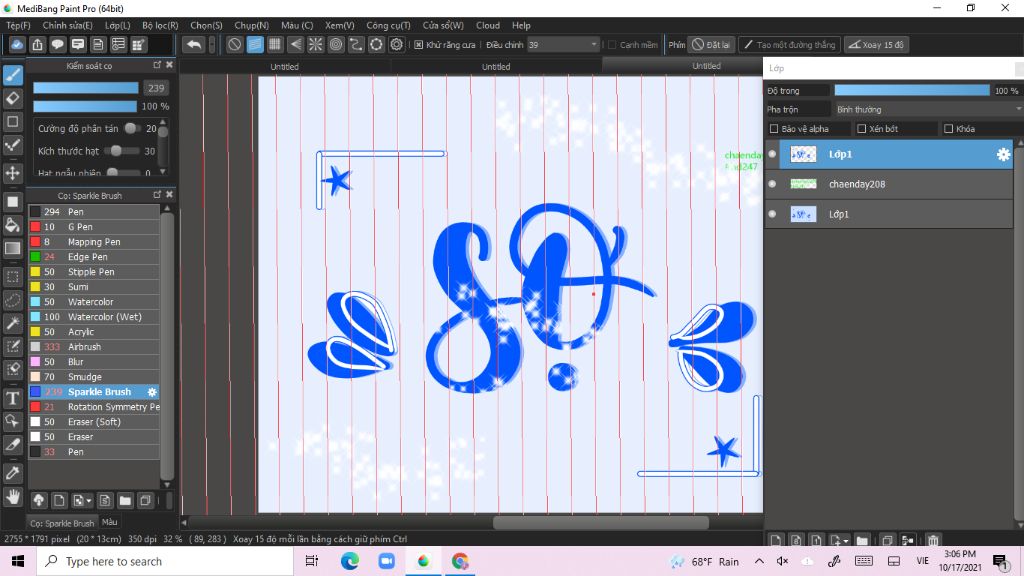The width and height of the screenshot is (1024, 576).
Task: Close the Sparkle Brush list panel
Action: 170,195
